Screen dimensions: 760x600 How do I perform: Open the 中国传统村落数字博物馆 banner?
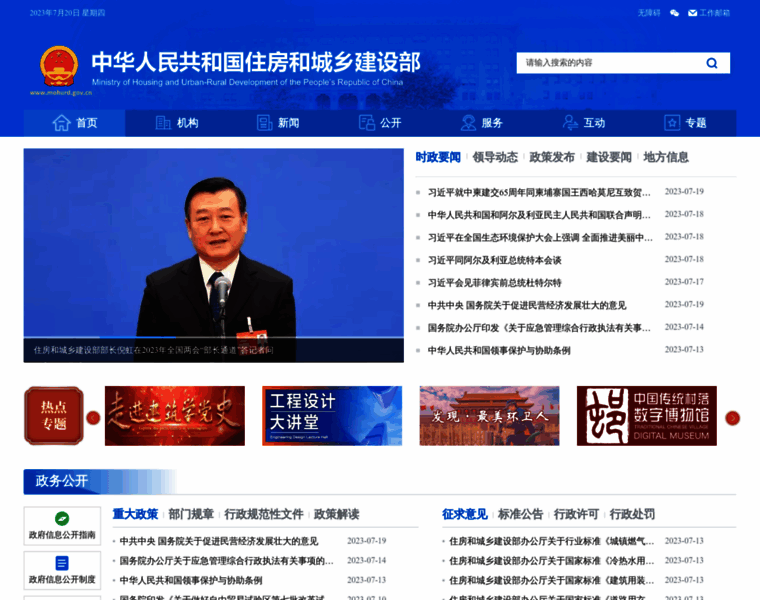coord(647,416)
